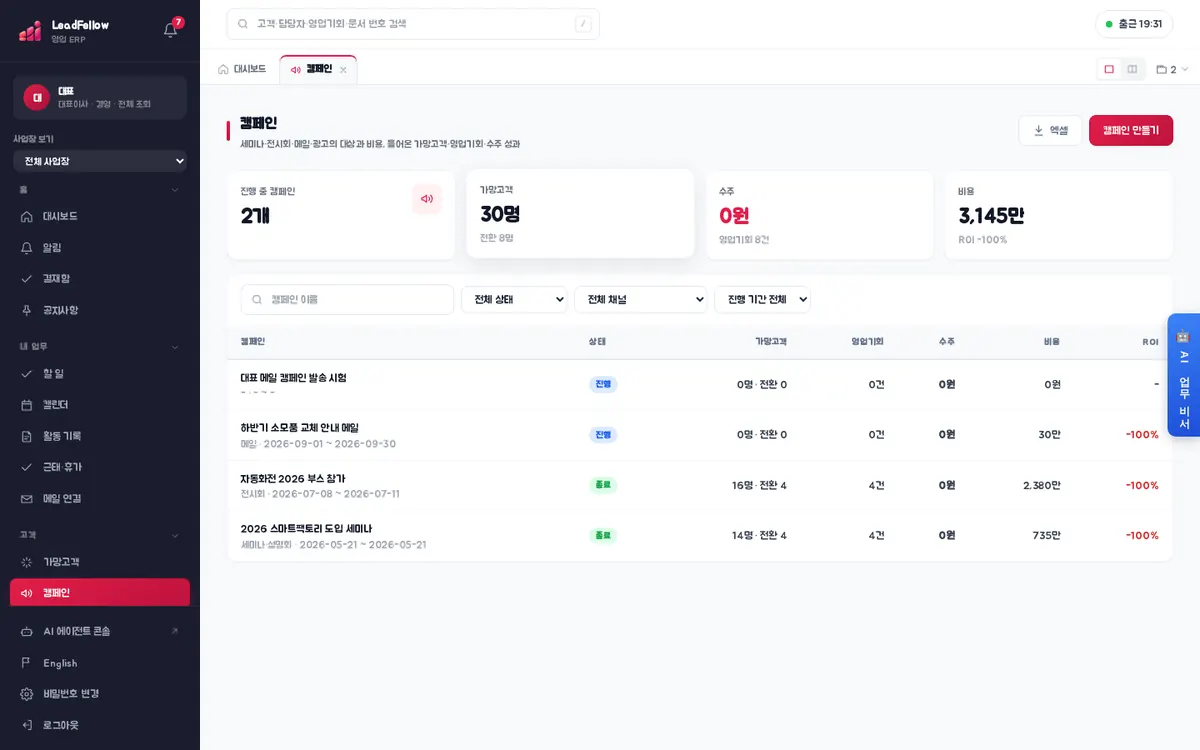Viewport: 1200px width, 750px height.
Task: Click the top global search box
Action: click(413, 24)
